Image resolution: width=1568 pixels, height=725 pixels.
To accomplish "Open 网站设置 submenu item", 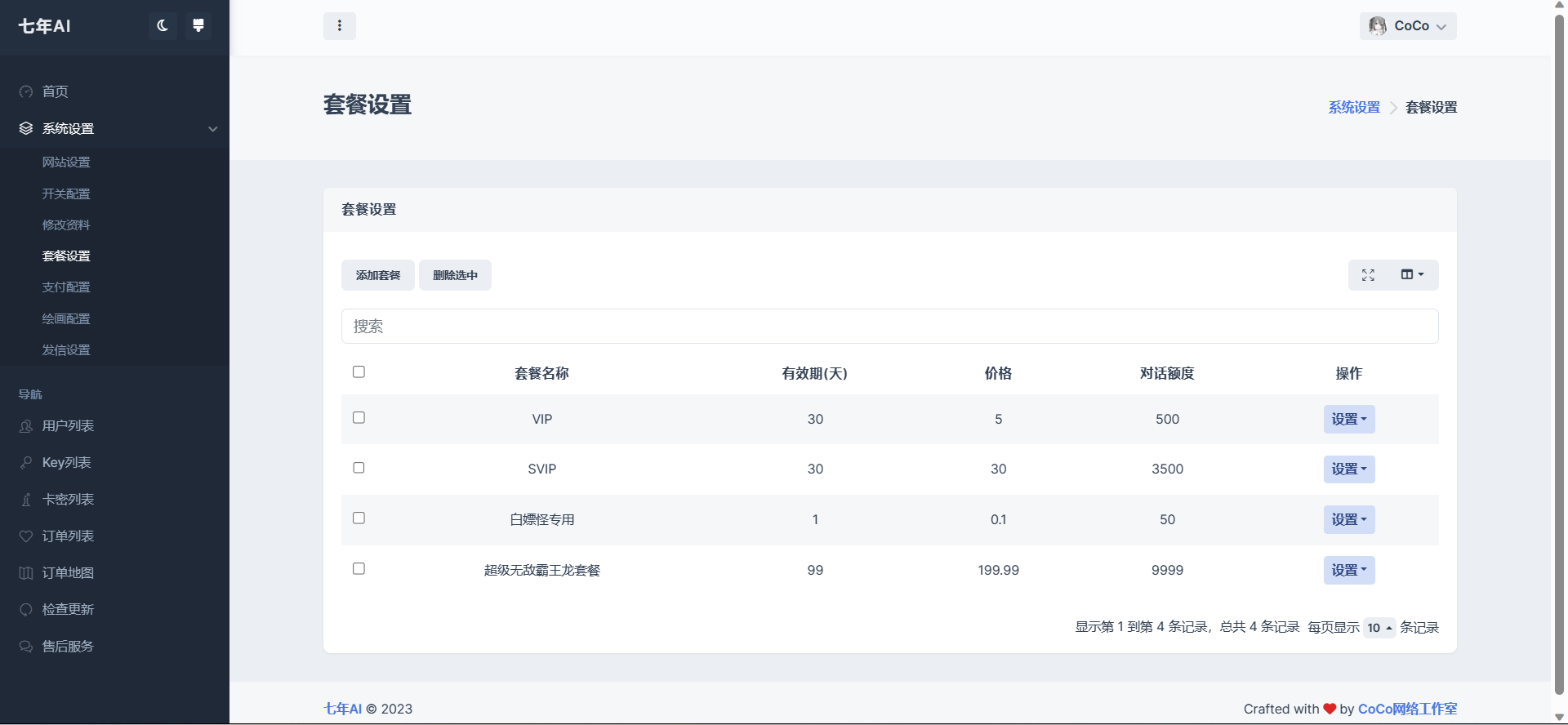I will pyautogui.click(x=66, y=162).
